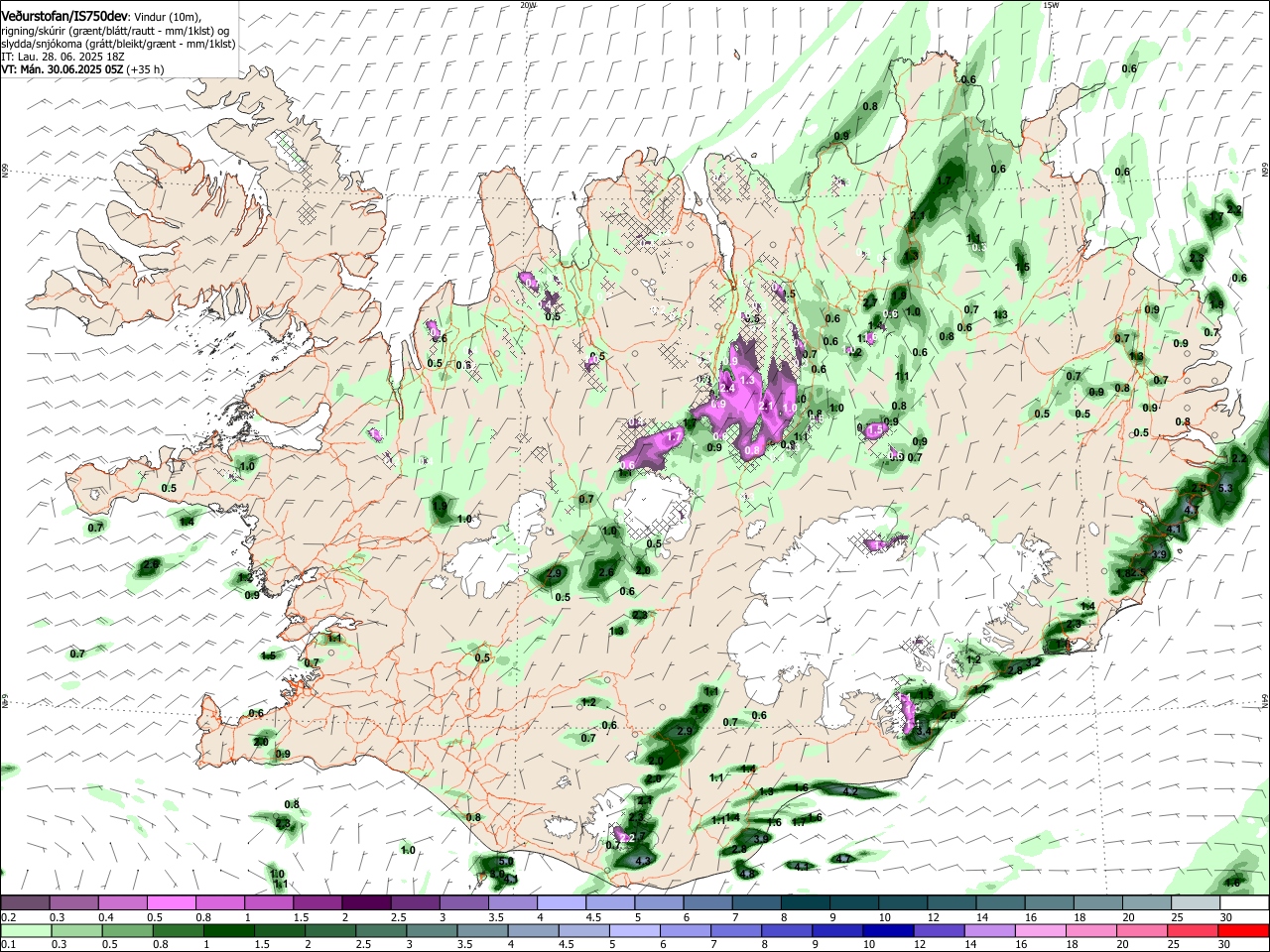Click the '(+35 h)' forecast offset text
1270x952 pixels.
click(146, 69)
